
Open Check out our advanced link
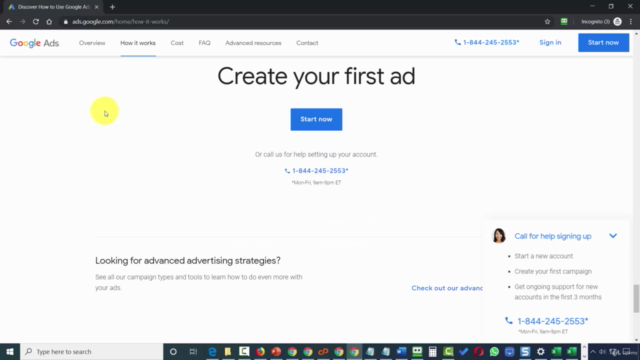(447, 288)
